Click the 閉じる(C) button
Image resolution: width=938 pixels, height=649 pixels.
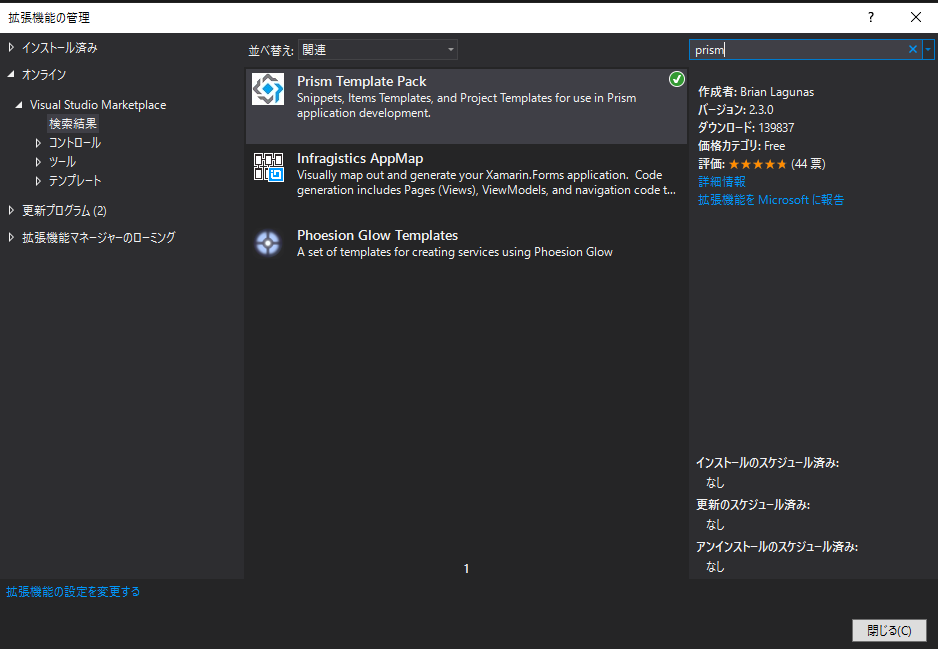890,630
